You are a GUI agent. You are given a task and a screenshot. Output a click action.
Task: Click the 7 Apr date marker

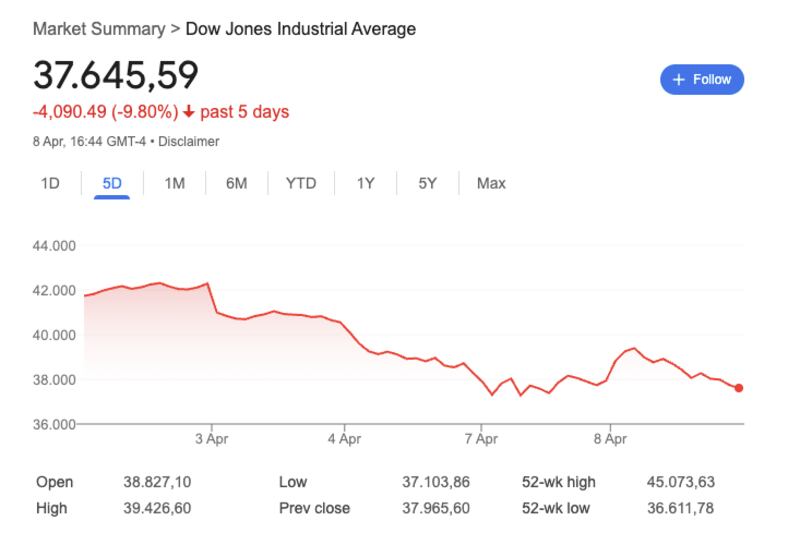[481, 438]
